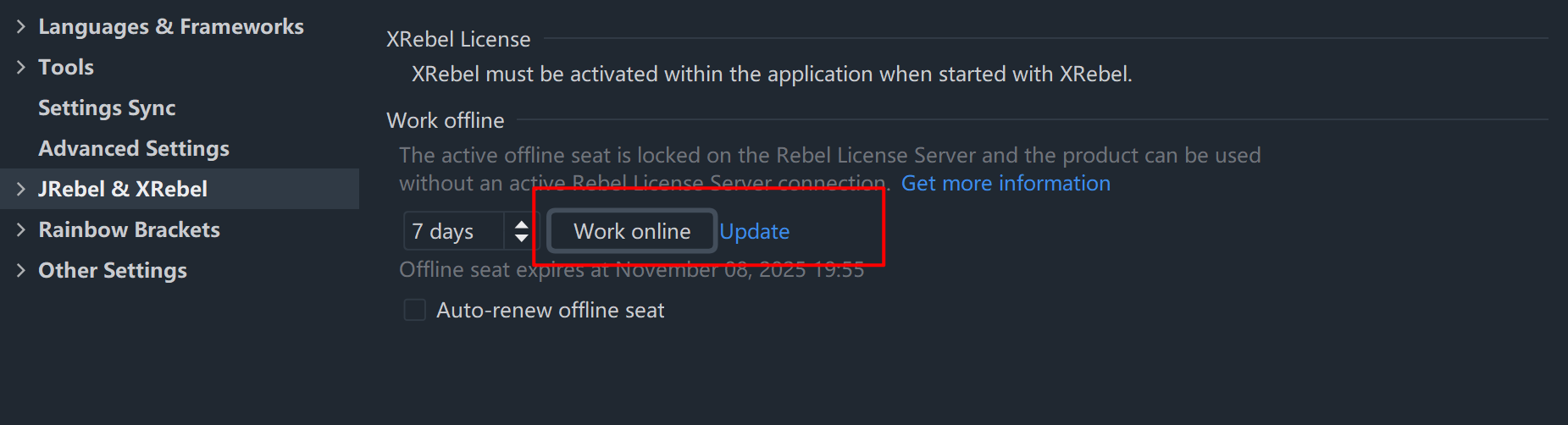This screenshot has width=1568, height=425.
Task: Expand the JRebel & XRebel chevron
Action: (x=21, y=190)
